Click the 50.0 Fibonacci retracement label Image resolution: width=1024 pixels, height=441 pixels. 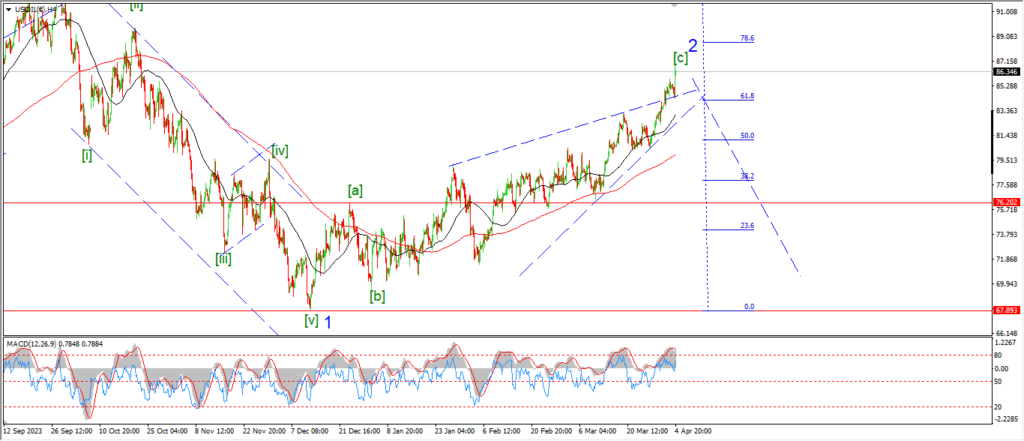pos(747,135)
